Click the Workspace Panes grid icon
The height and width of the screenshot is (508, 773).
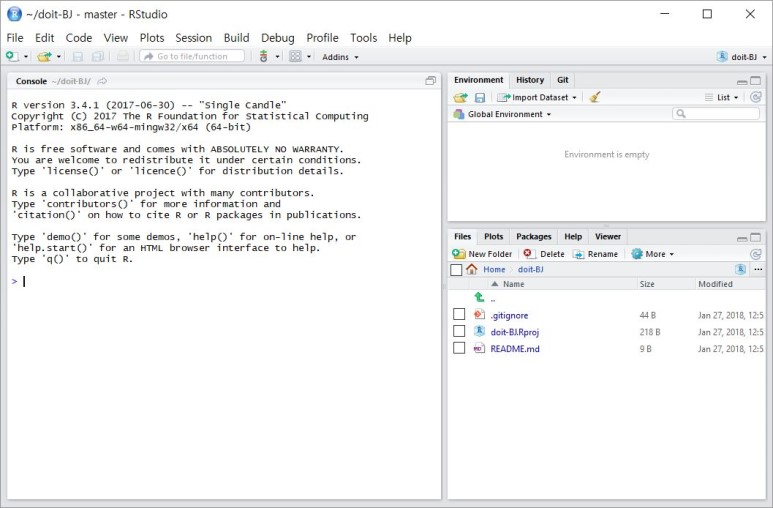point(295,57)
